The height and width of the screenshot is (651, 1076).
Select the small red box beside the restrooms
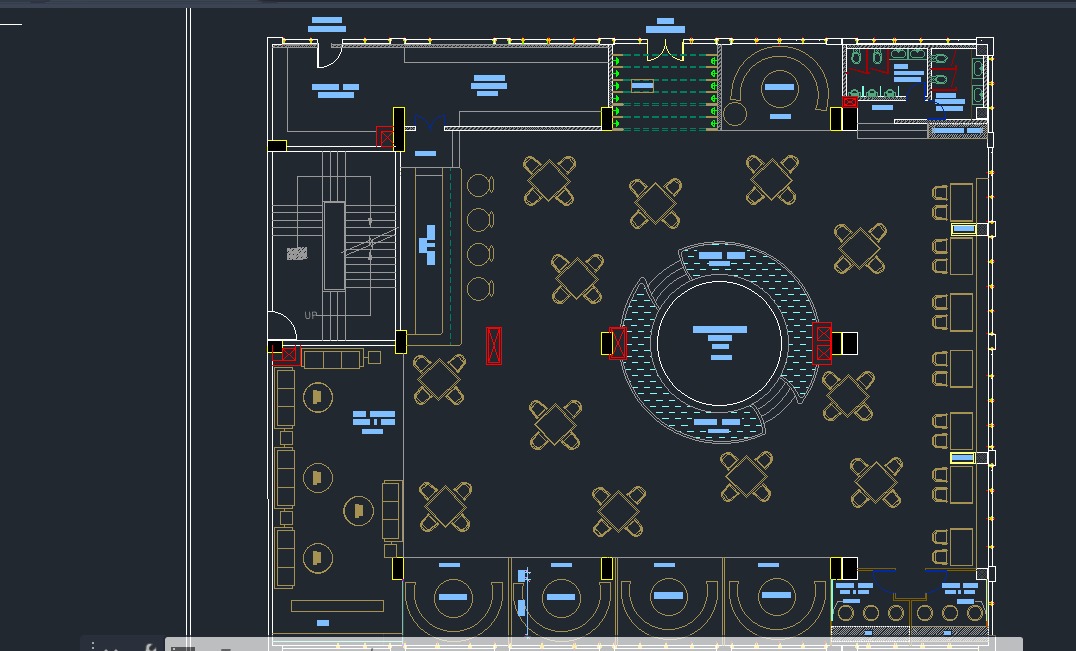(850, 101)
